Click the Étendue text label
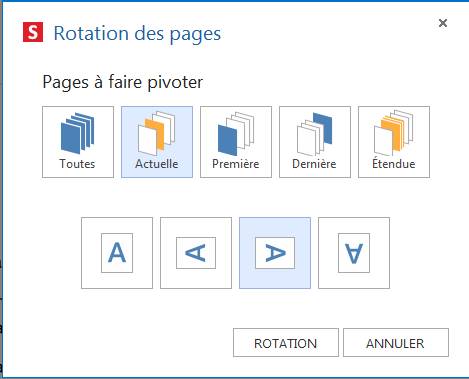Screen dimensions: 469x379 click(394, 163)
